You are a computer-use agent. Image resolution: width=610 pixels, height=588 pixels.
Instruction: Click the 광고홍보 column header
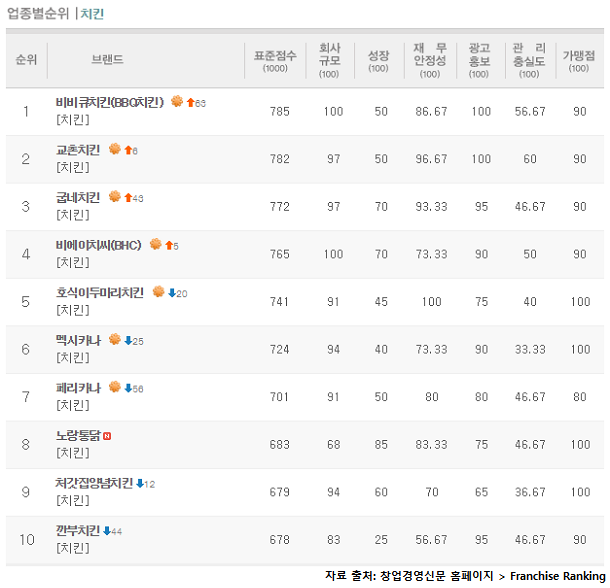pos(479,60)
